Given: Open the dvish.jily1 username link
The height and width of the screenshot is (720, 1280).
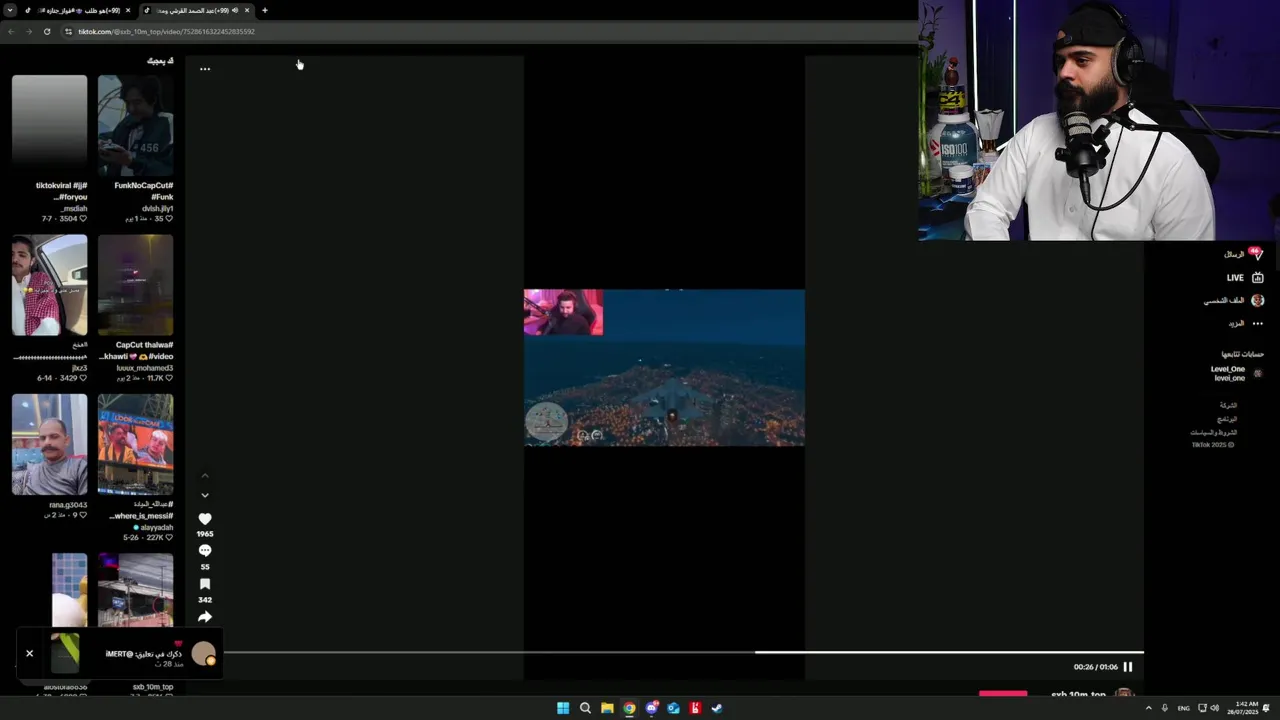Looking at the screenshot, I should click(157, 208).
